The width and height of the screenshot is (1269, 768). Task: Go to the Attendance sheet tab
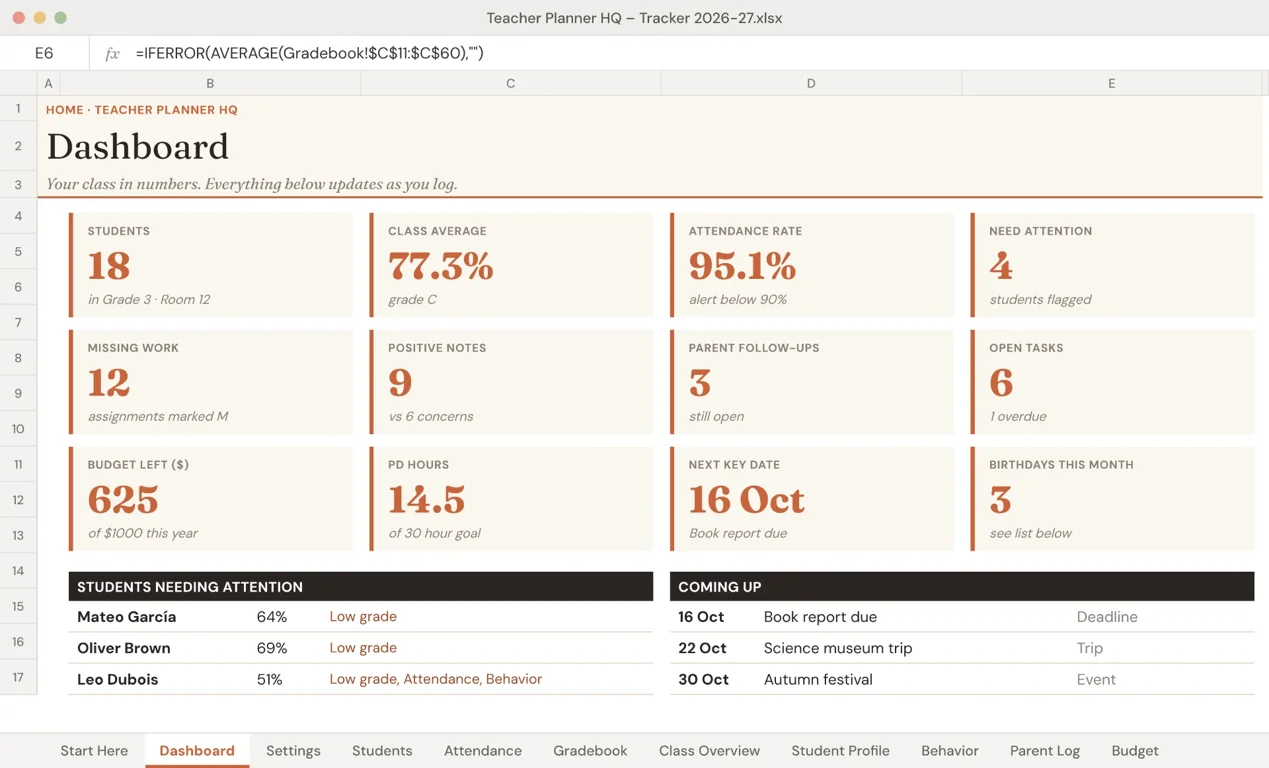[x=483, y=750]
